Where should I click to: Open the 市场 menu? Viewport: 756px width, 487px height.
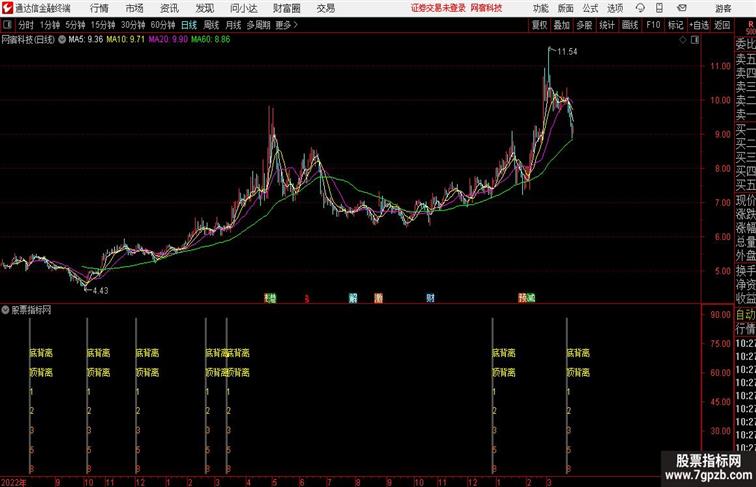click(x=135, y=8)
